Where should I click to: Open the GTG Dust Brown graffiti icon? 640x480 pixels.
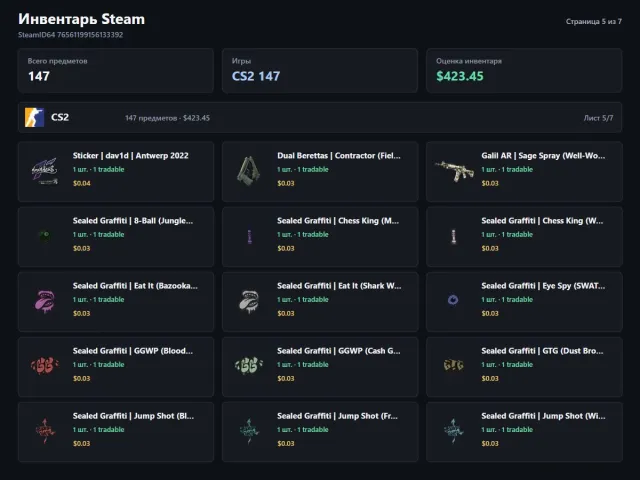point(453,365)
